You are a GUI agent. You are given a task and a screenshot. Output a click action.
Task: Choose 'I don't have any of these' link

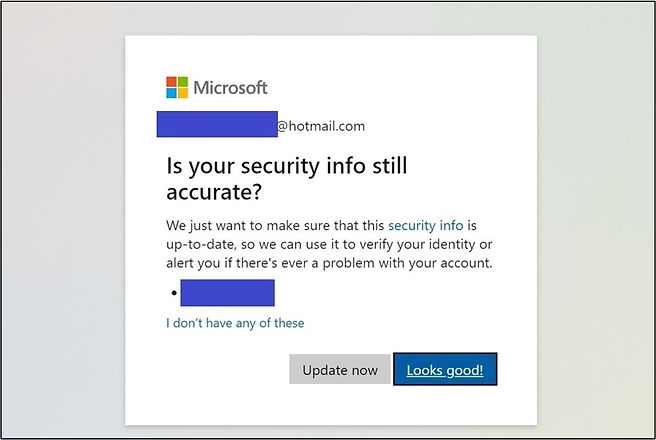point(235,323)
